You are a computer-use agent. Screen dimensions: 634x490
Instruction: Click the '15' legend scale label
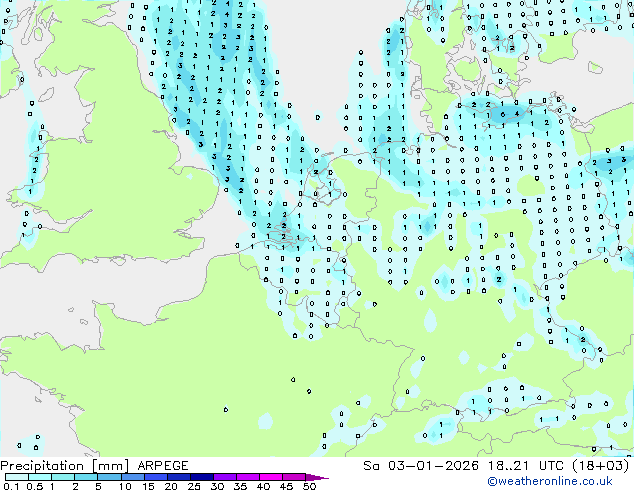click(148, 486)
